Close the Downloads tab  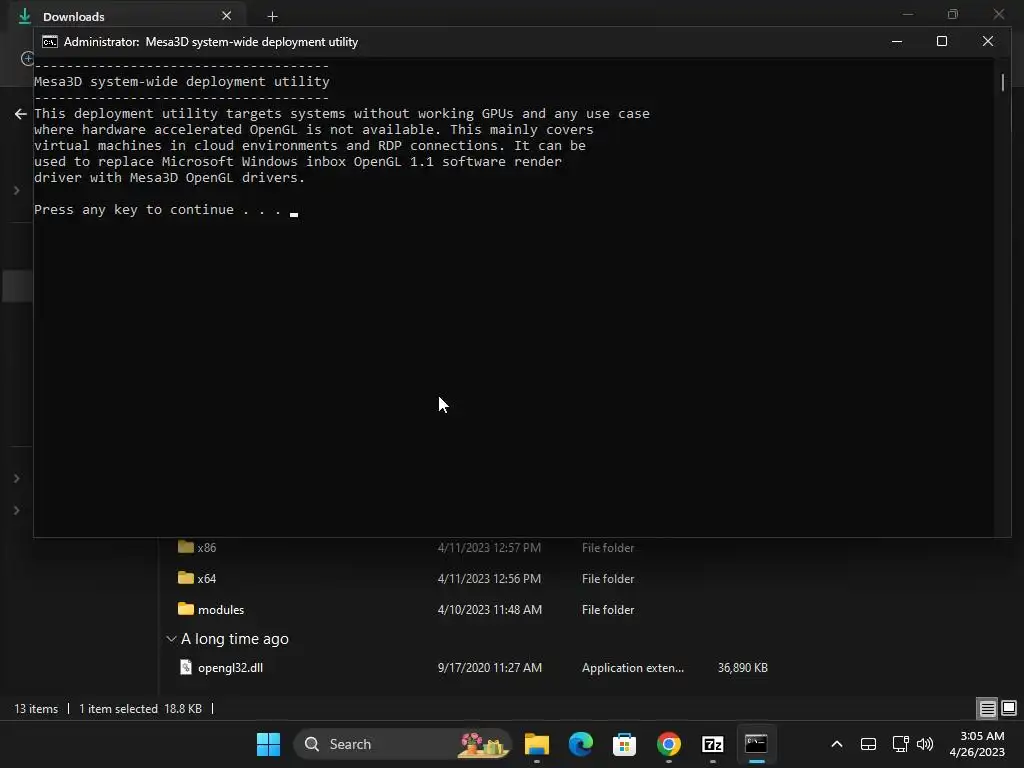(227, 16)
